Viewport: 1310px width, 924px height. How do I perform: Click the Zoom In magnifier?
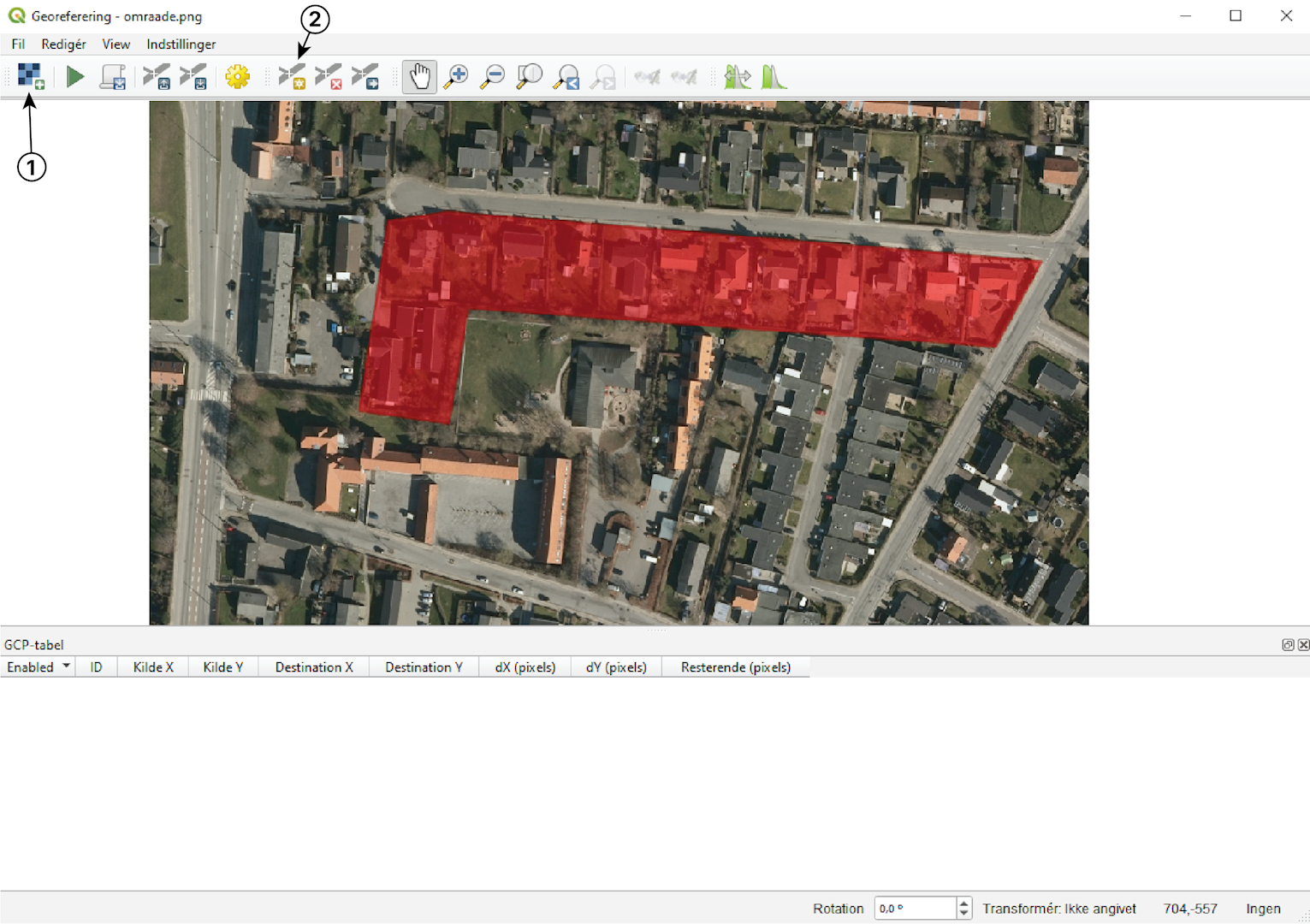(x=456, y=77)
